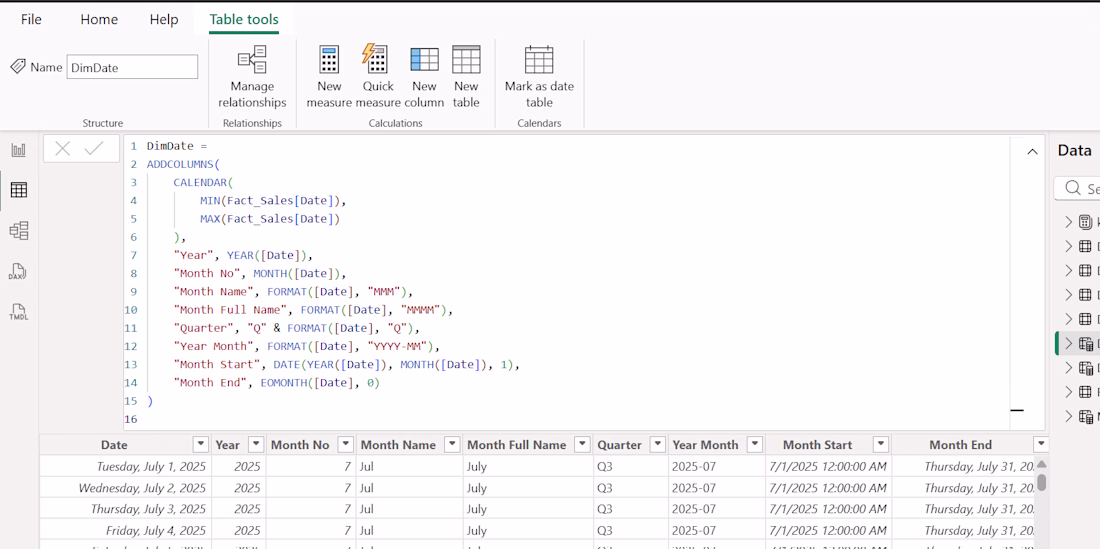Open Year Month column filter dropdown
The image size is (1100, 549).
(754, 445)
